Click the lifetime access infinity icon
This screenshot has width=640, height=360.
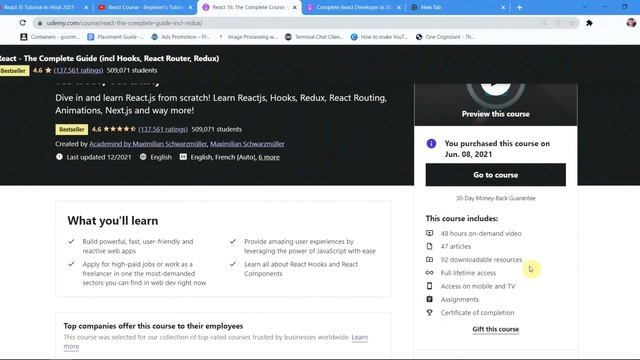(x=429, y=273)
